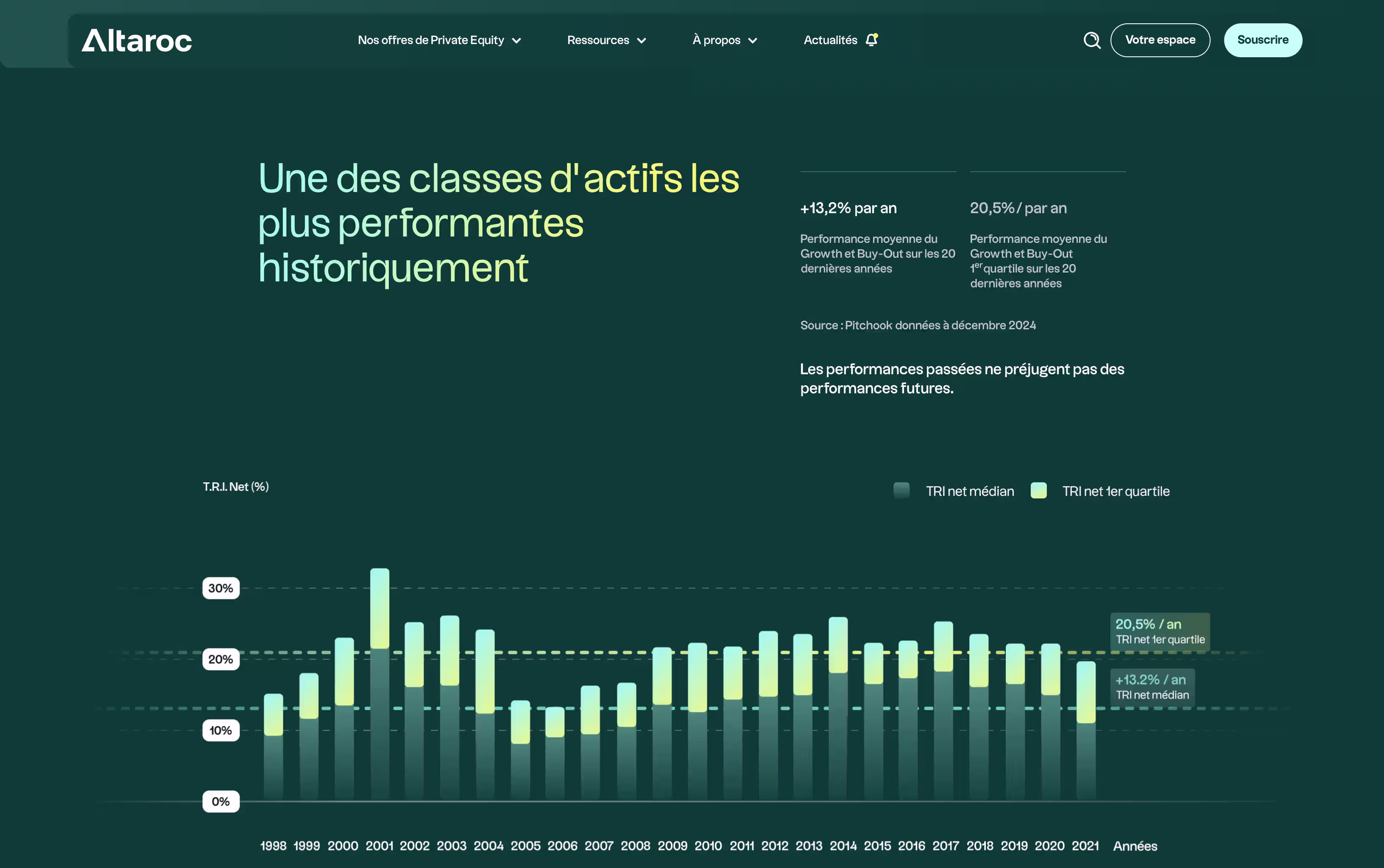Viewport: 1384px width, 868px height.
Task: Click the notification bell beside Actualités
Action: tap(872, 39)
